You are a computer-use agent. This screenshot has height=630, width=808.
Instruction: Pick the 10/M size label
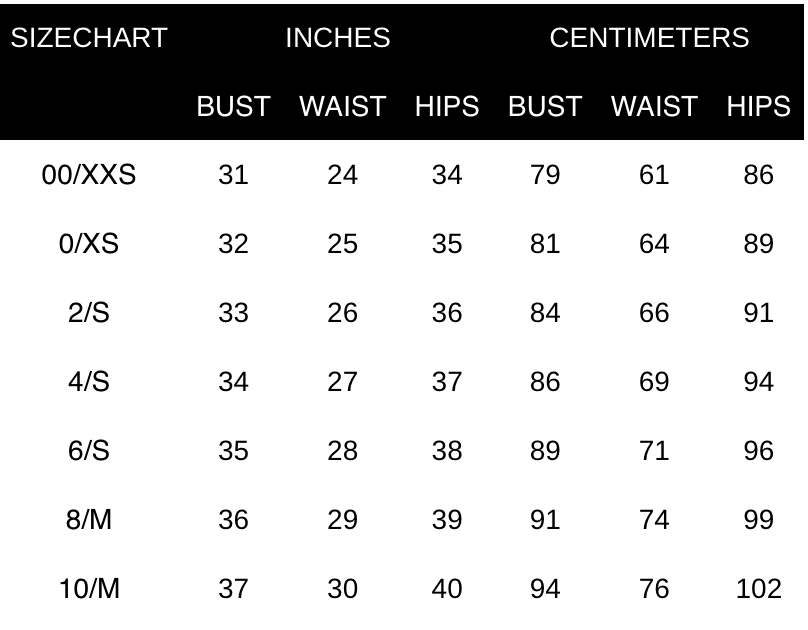pos(89,589)
